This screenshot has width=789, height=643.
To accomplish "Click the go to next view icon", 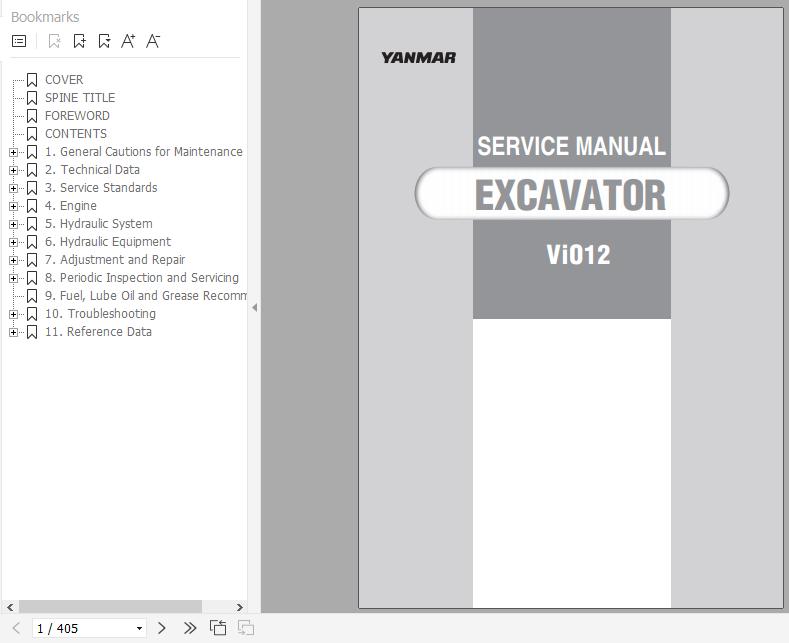I will click(x=246, y=628).
